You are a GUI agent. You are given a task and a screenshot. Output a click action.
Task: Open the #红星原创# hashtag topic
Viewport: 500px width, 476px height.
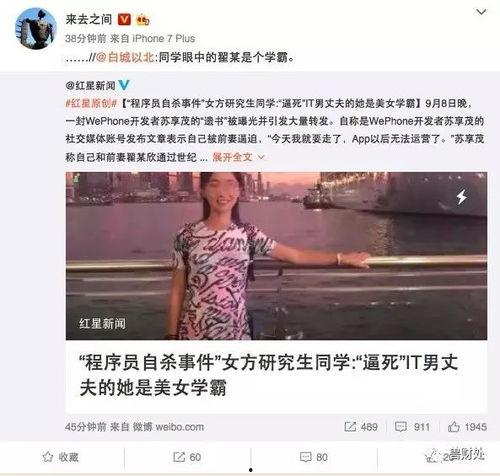click(91, 103)
